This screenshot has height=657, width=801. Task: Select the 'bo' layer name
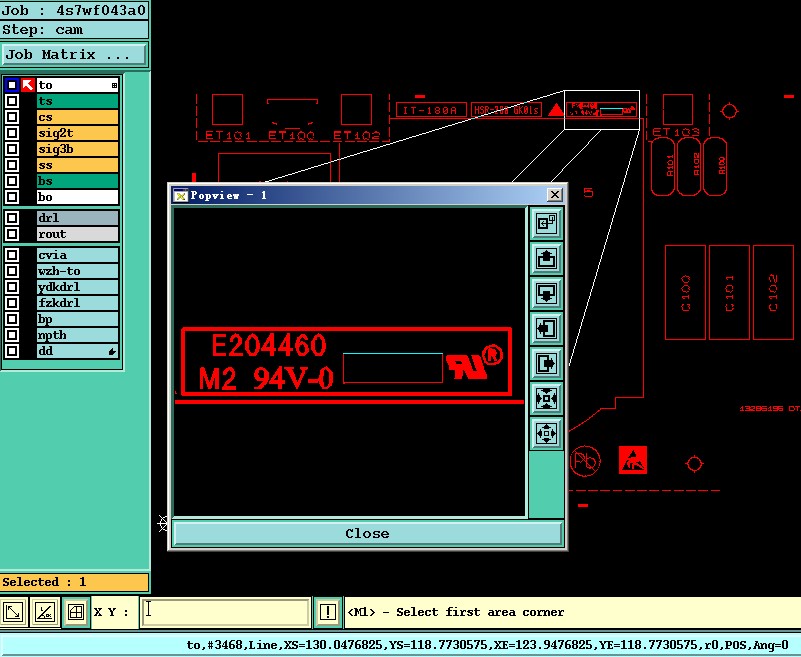pyautogui.click(x=78, y=197)
